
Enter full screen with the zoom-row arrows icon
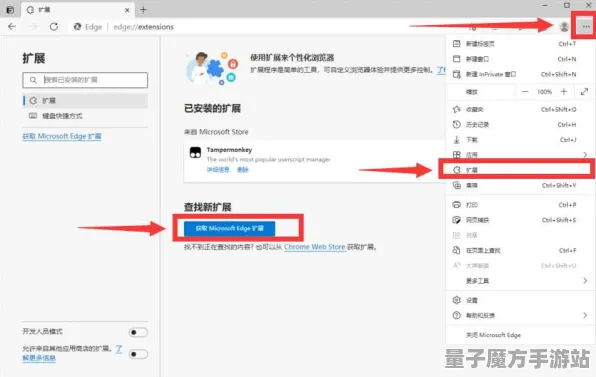584,92
